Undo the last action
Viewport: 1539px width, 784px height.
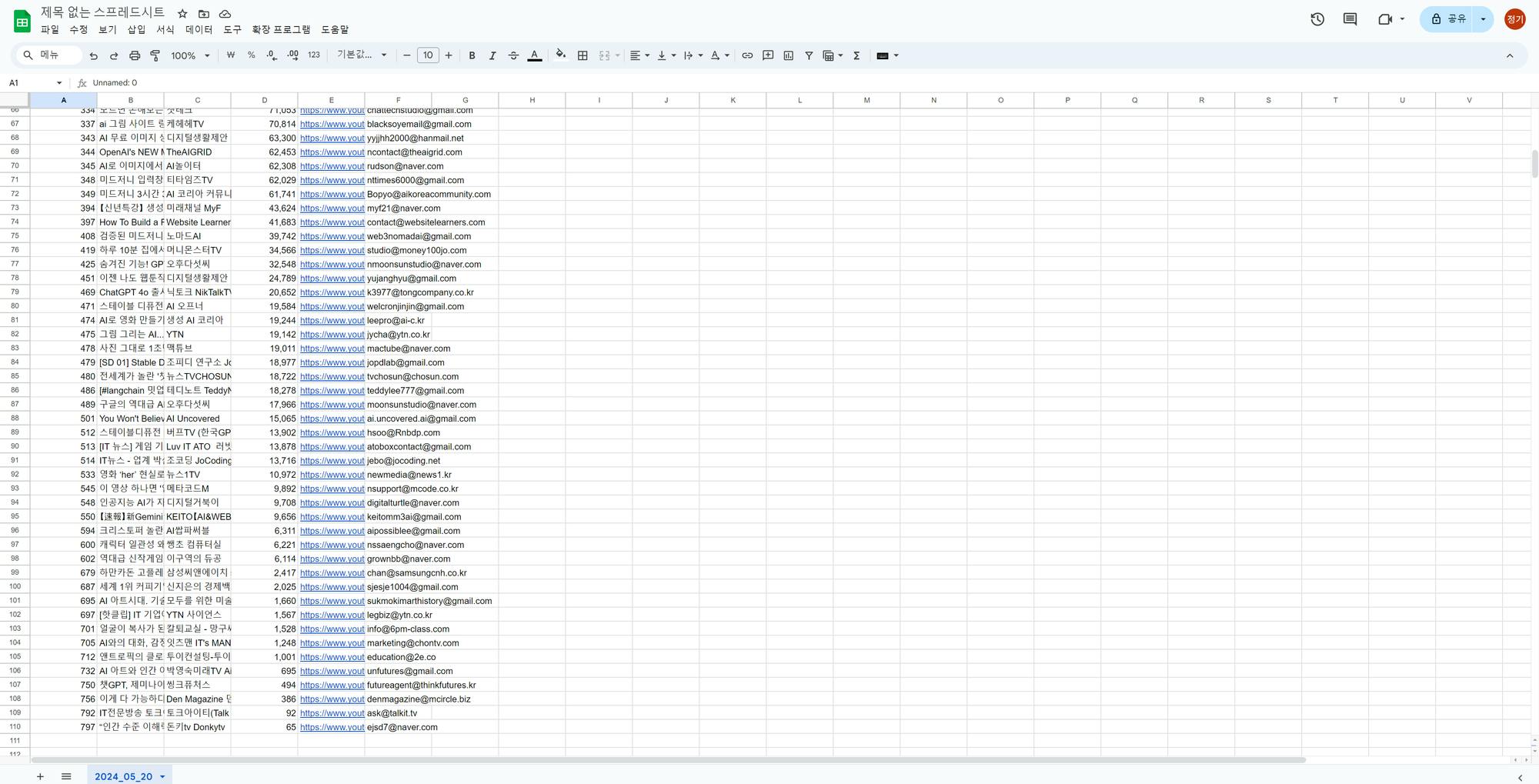(94, 55)
